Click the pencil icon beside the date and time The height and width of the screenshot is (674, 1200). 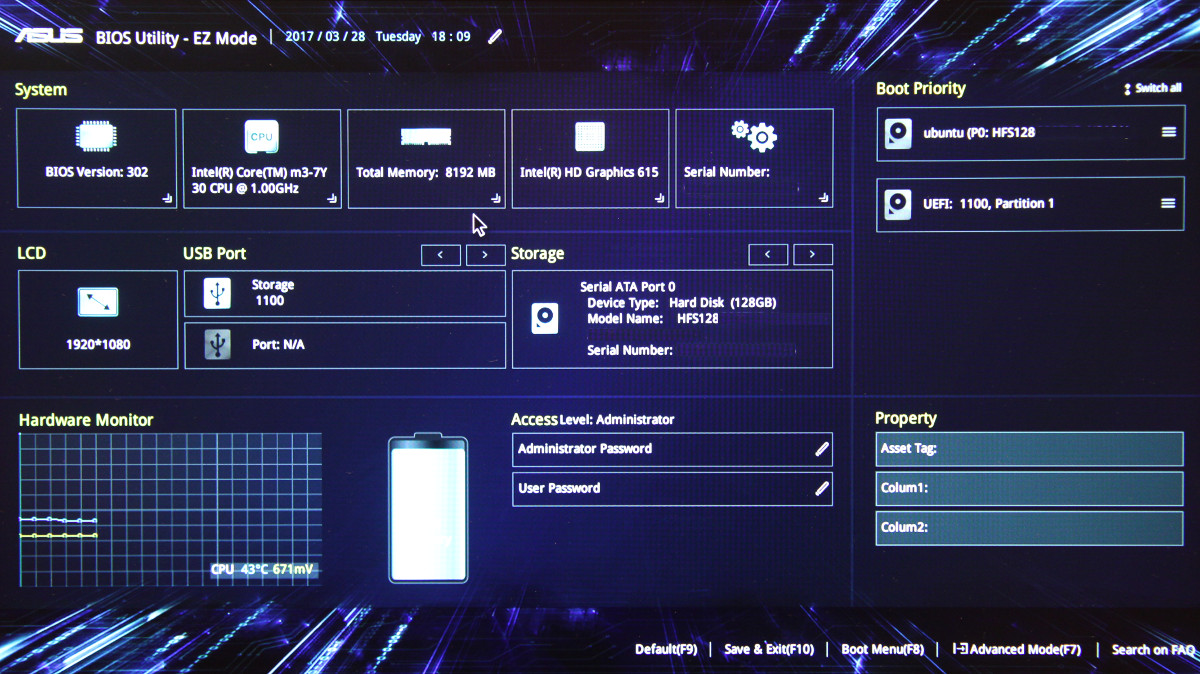click(x=495, y=37)
